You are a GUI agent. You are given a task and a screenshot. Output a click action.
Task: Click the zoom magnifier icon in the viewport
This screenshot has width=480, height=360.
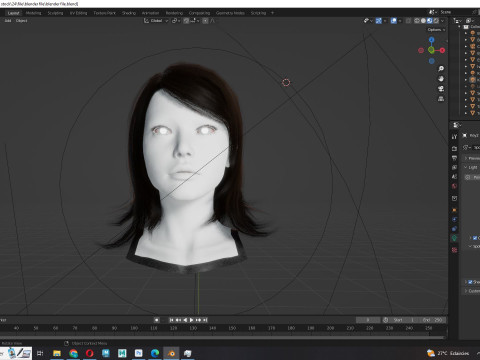pos(441,69)
